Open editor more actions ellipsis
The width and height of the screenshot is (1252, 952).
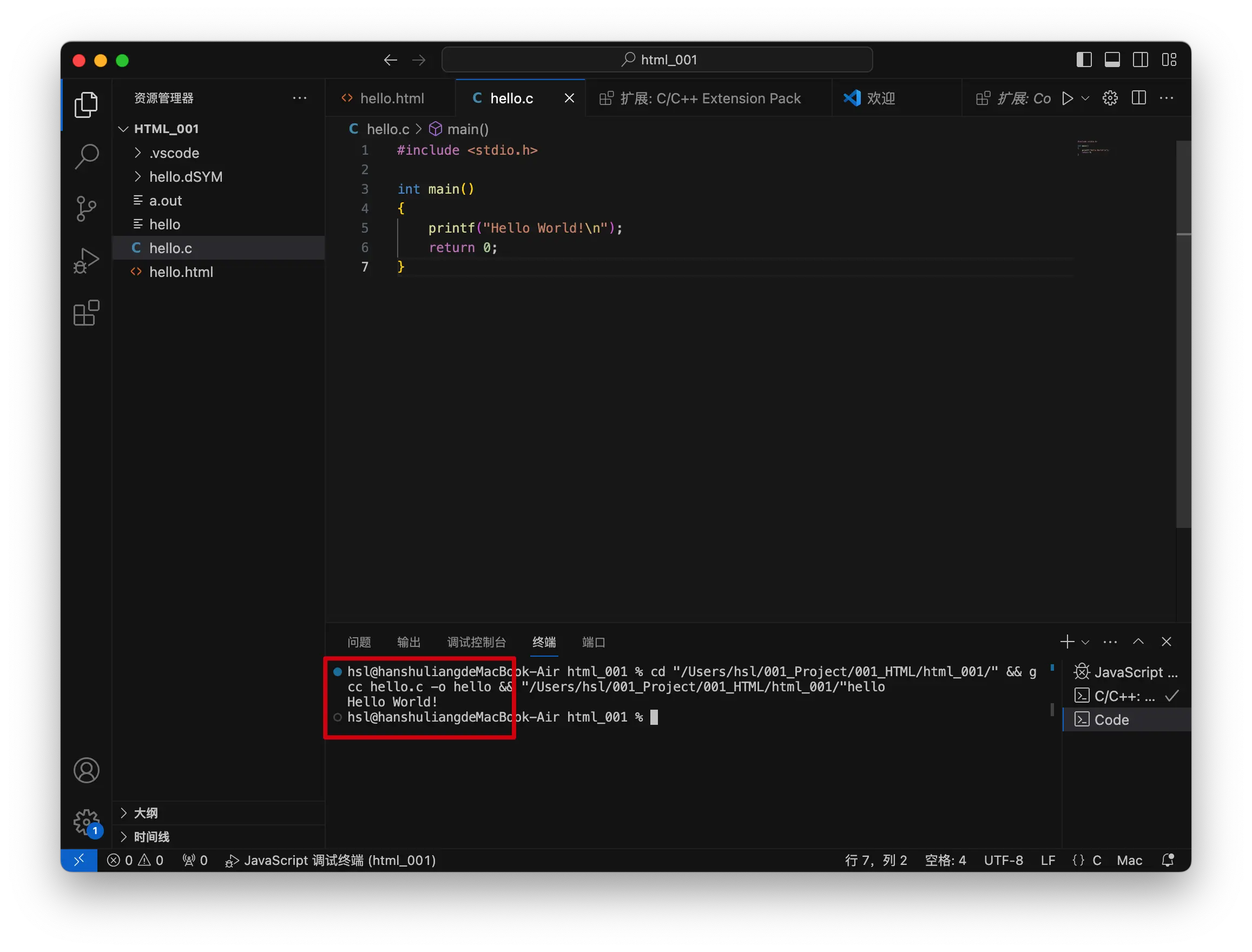click(x=1167, y=98)
